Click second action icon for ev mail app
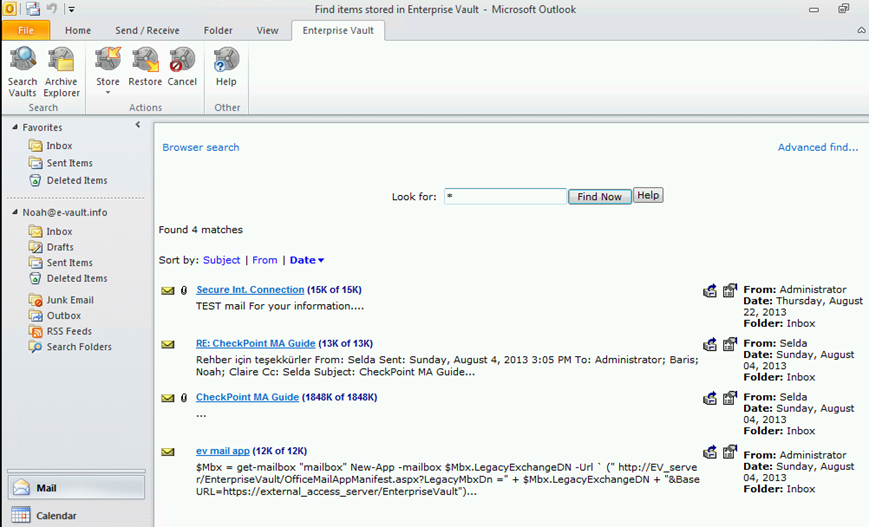 (730, 451)
